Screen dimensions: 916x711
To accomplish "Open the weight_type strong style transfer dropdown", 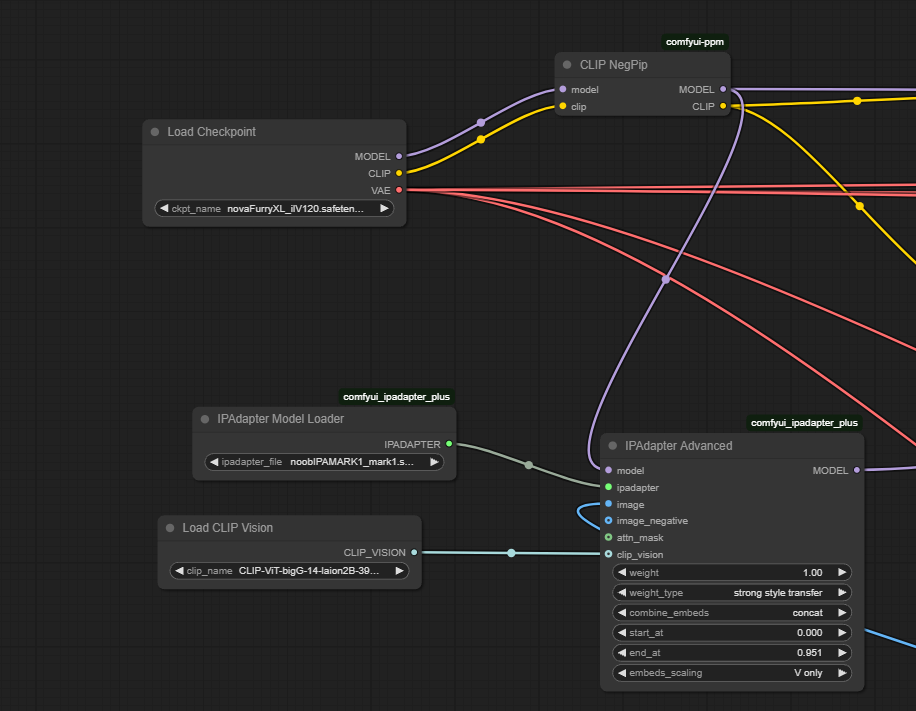I will click(x=732, y=592).
